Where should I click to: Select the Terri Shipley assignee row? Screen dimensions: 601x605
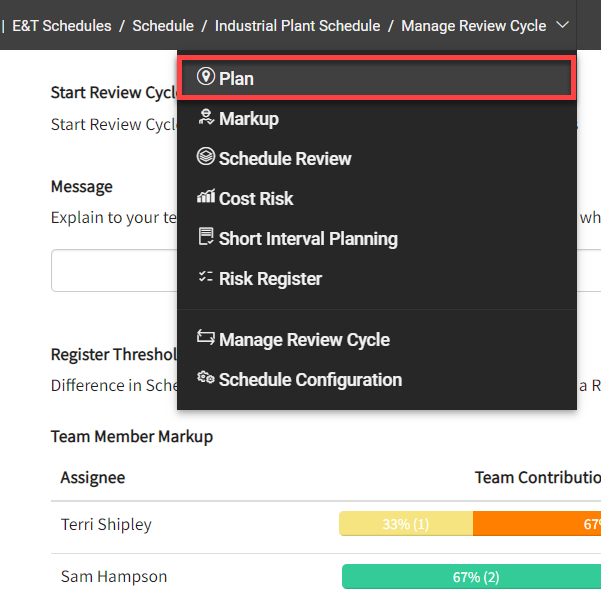[x=106, y=524]
